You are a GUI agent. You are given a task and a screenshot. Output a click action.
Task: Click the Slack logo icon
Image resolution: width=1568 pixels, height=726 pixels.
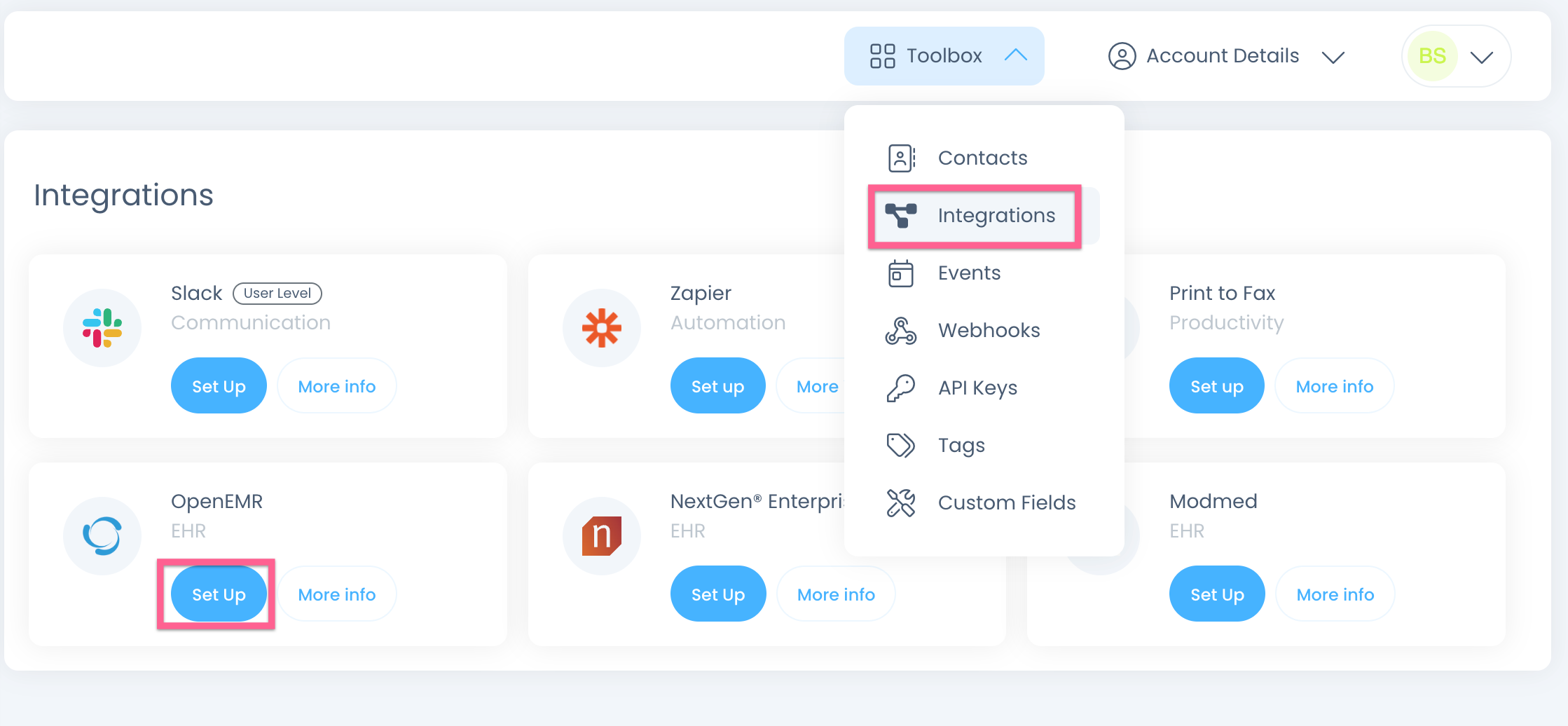pyautogui.click(x=102, y=328)
